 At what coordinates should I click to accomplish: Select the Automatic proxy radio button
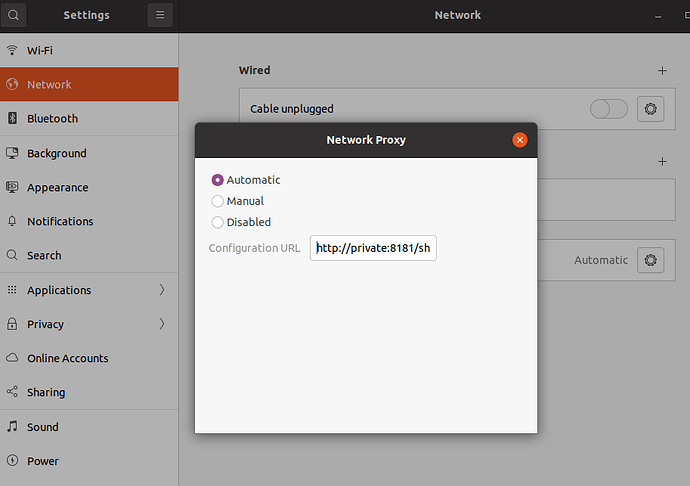(217, 180)
